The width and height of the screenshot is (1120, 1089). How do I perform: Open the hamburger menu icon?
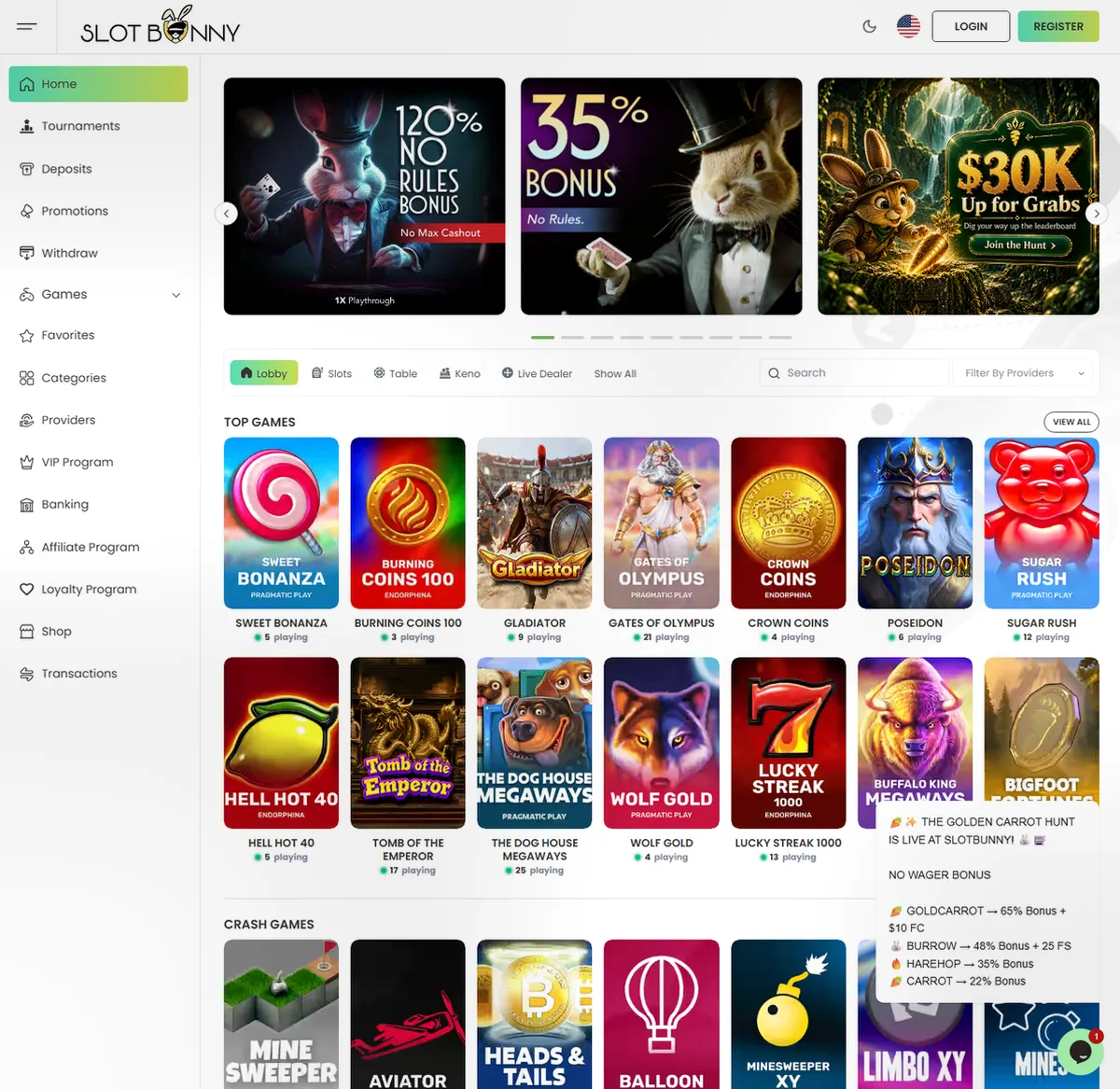pos(27,26)
